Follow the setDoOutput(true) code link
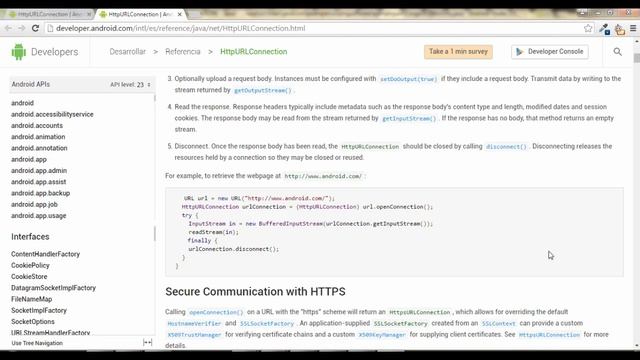Image resolution: width=640 pixels, height=360 pixels. 409,79
